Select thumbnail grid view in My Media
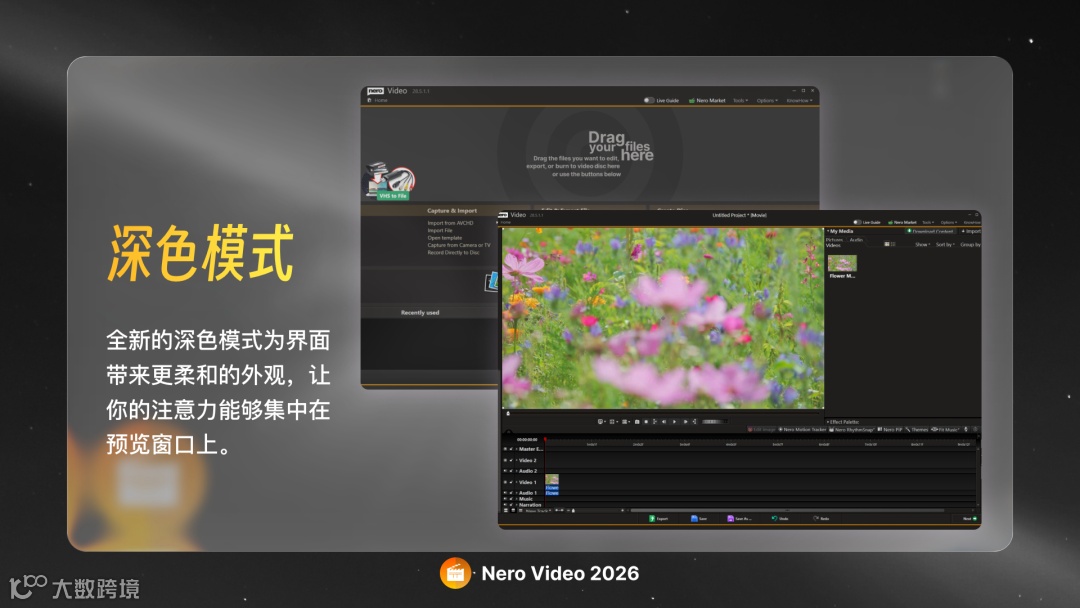Viewport: 1080px width, 608px height. 887,244
